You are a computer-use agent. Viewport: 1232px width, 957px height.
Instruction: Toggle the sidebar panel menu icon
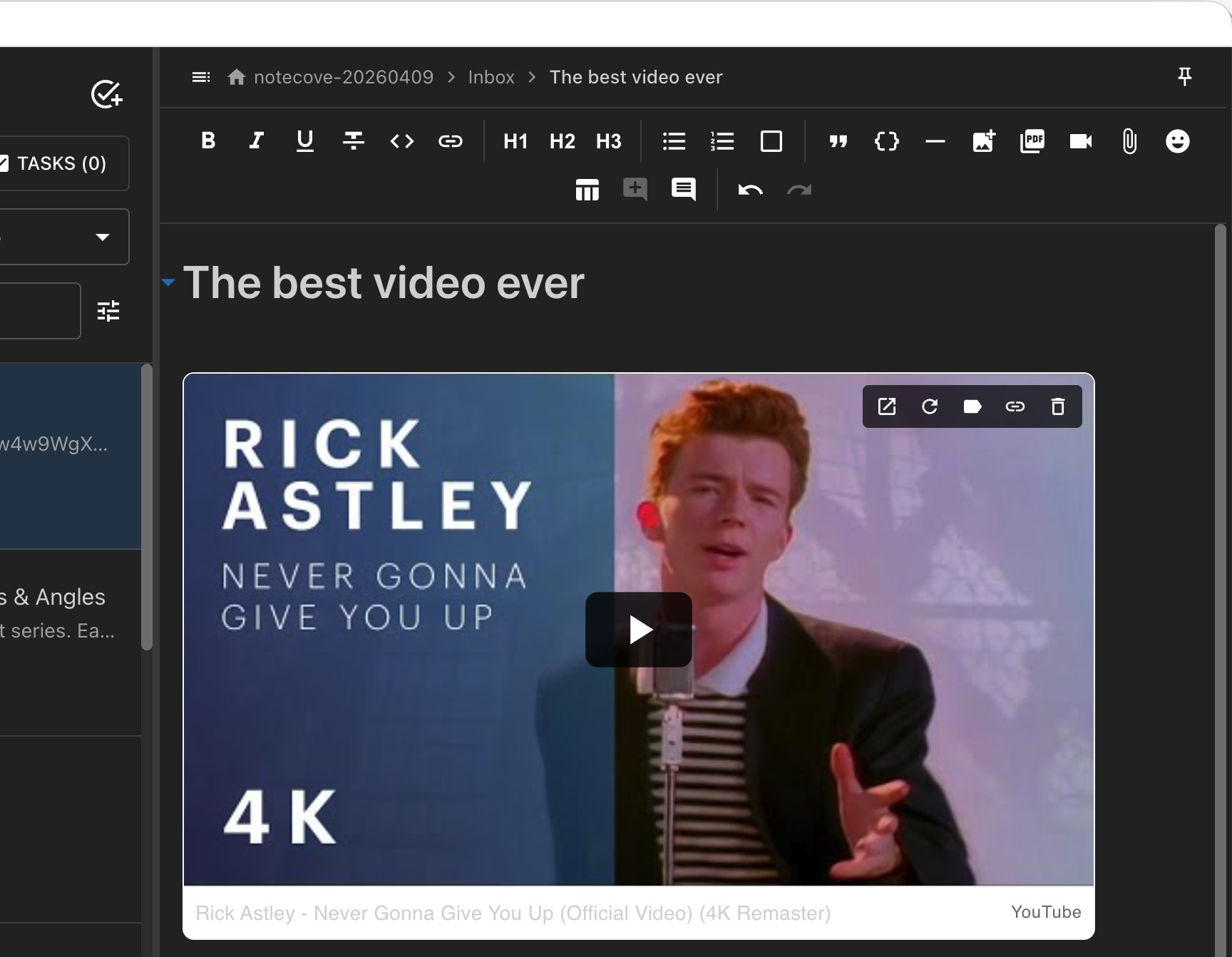[x=201, y=77]
